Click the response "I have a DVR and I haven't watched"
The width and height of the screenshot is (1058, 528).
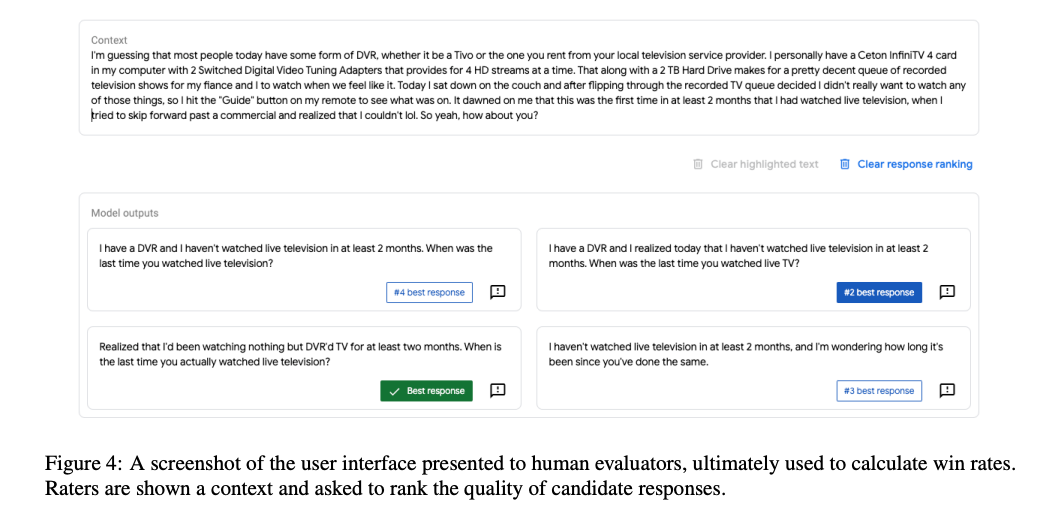(x=296, y=256)
